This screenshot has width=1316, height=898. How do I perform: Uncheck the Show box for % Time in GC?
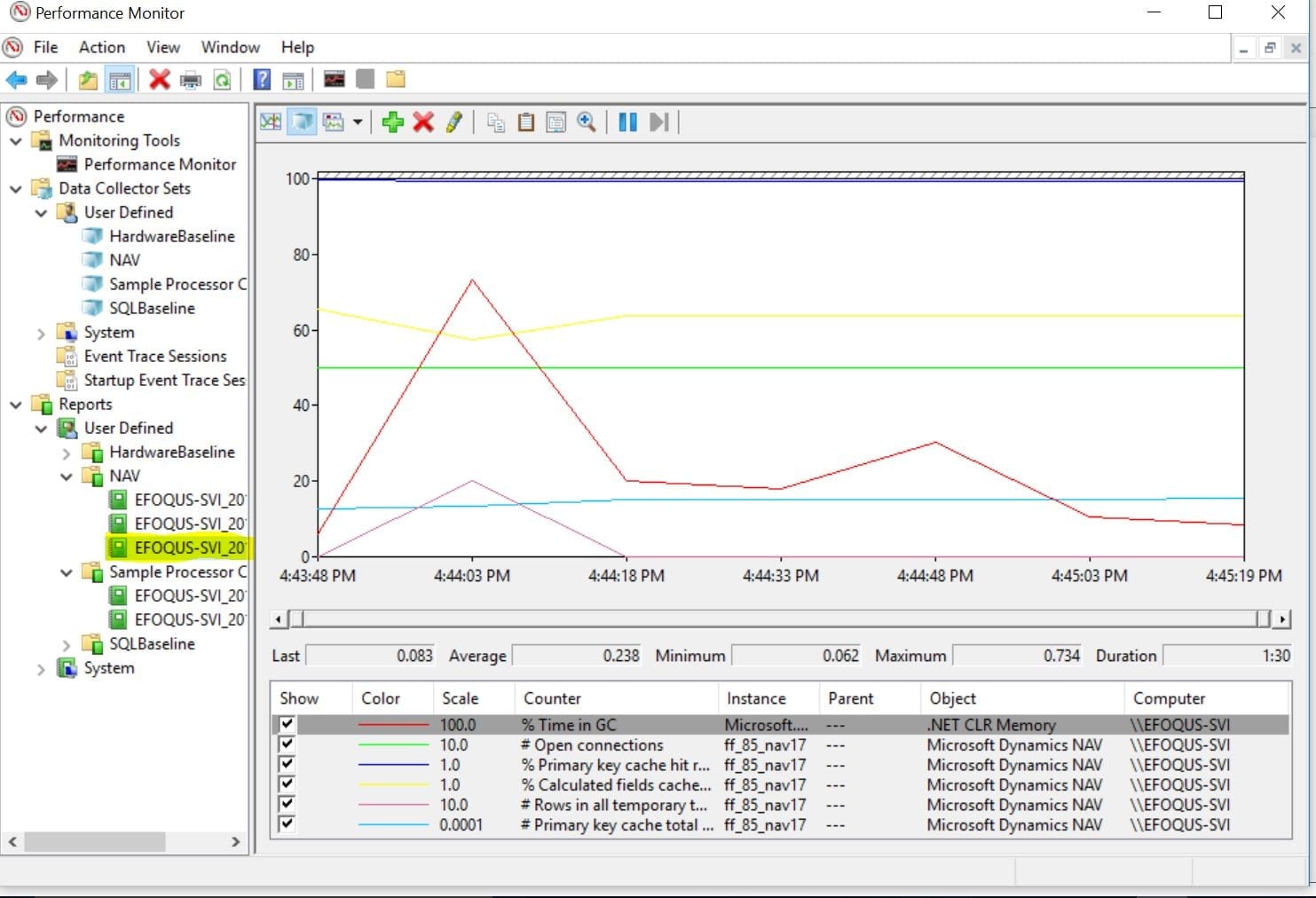(287, 724)
